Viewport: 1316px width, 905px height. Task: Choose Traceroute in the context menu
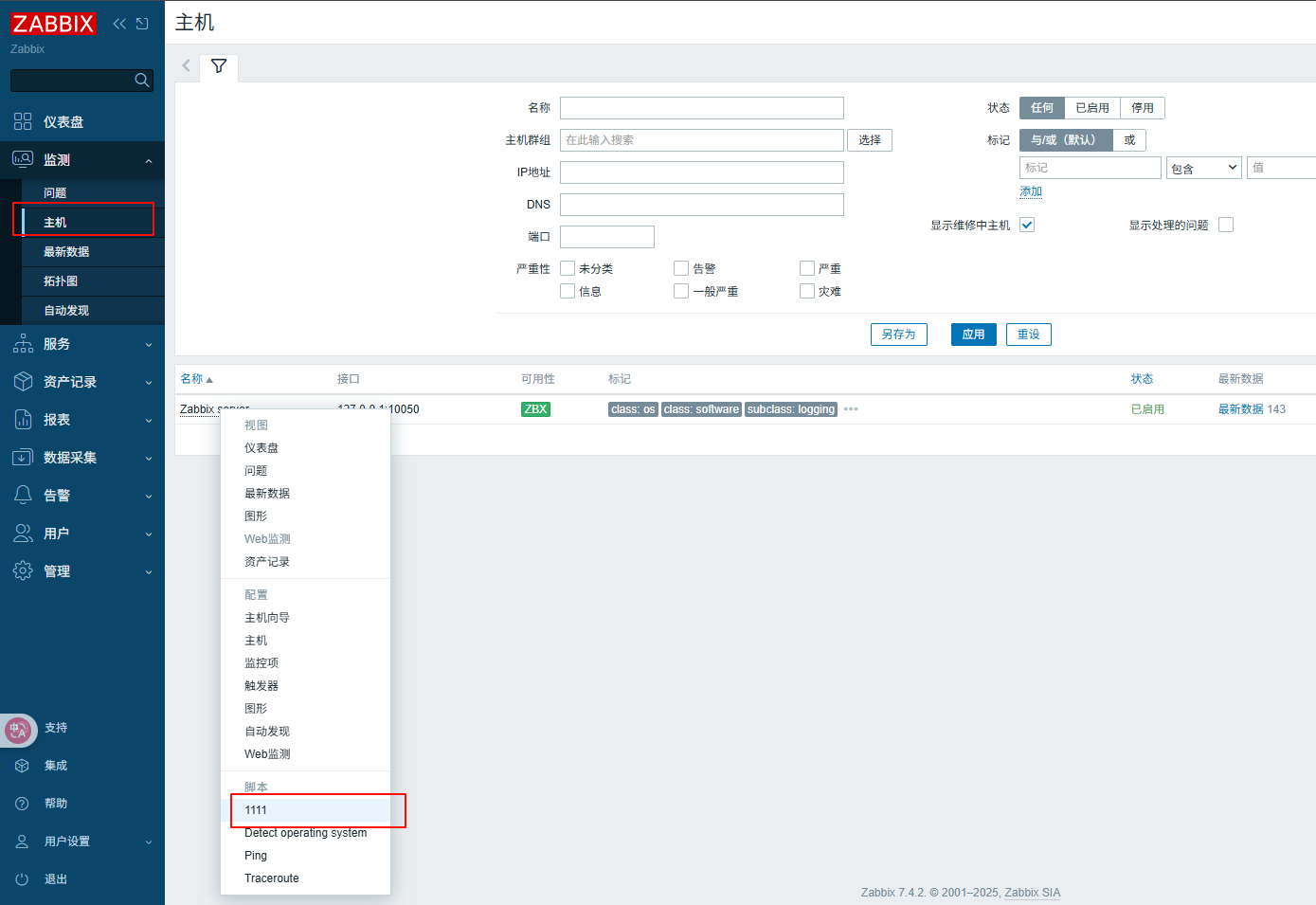click(272, 878)
